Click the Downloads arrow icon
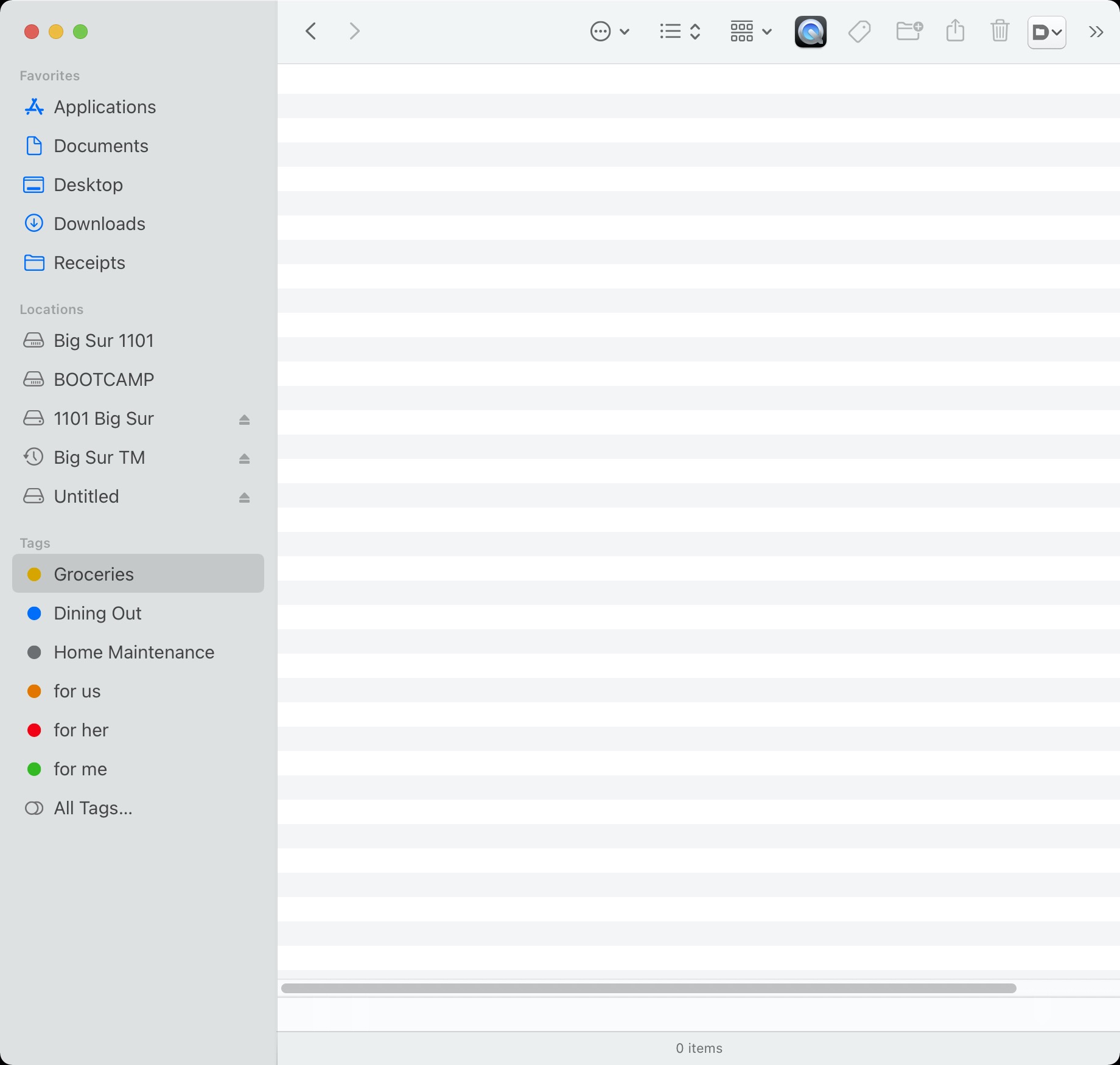Screen dimensions: 1120x1065 click(33, 224)
